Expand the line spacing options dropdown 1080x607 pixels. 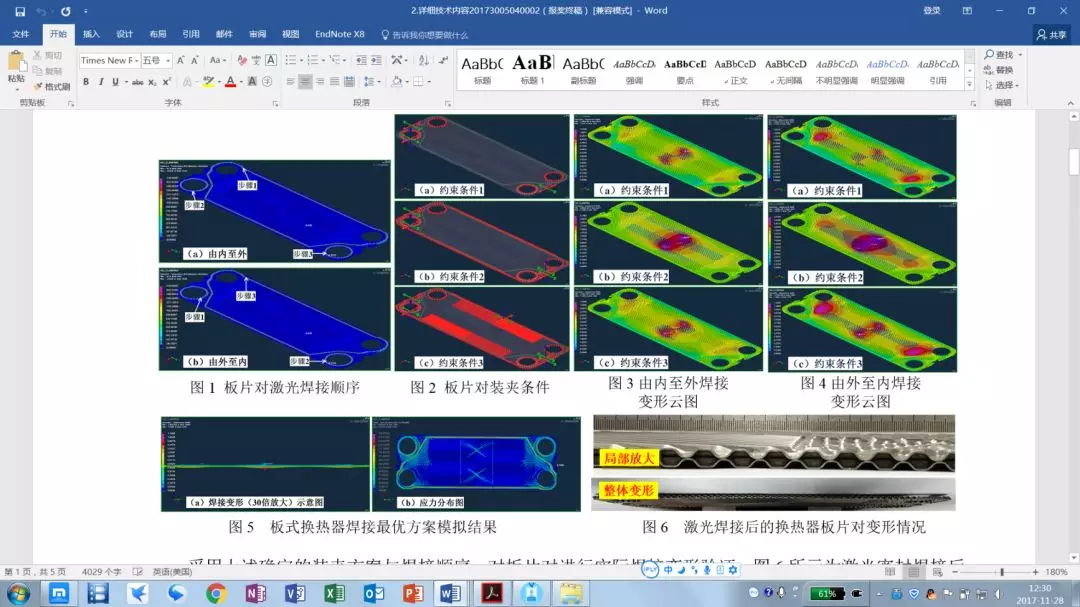tap(379, 80)
